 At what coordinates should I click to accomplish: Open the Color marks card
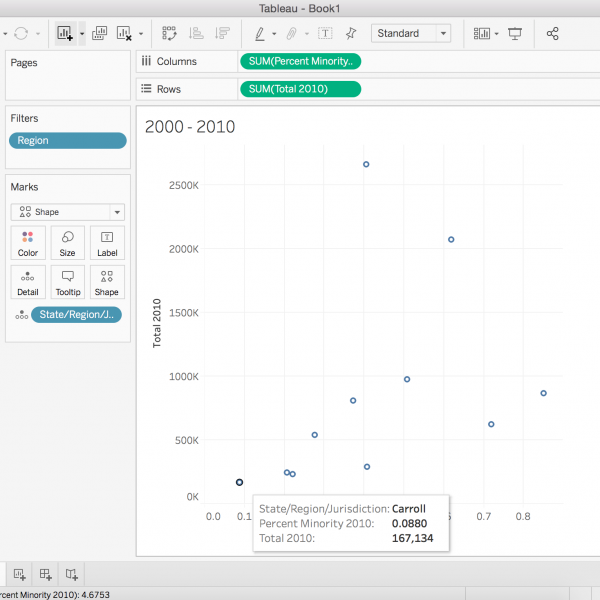[28, 244]
